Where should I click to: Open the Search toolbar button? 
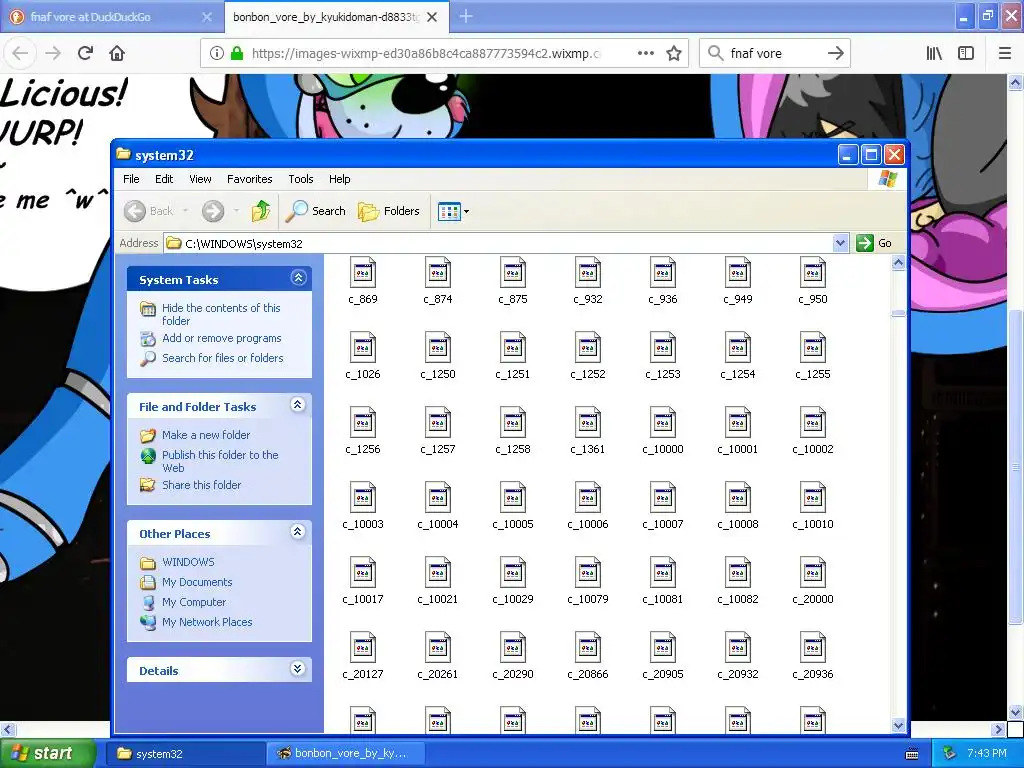click(316, 211)
